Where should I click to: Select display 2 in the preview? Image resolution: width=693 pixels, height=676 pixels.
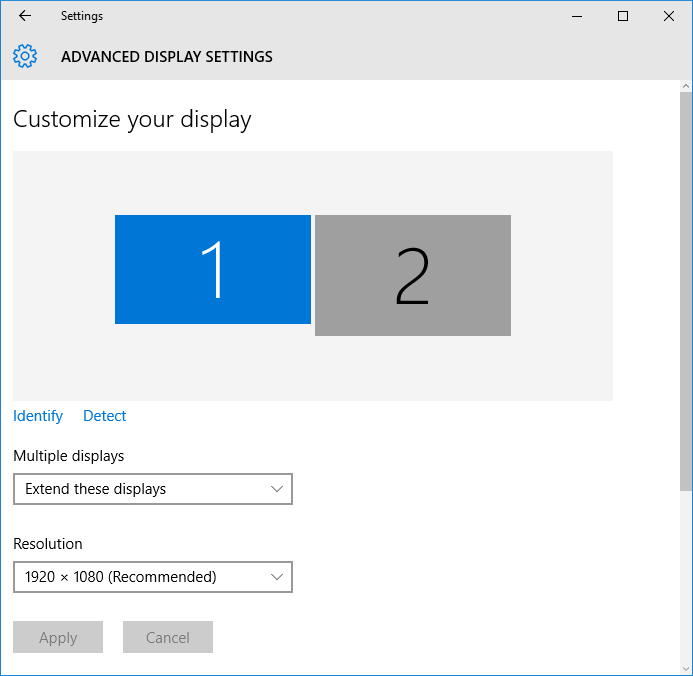point(412,275)
